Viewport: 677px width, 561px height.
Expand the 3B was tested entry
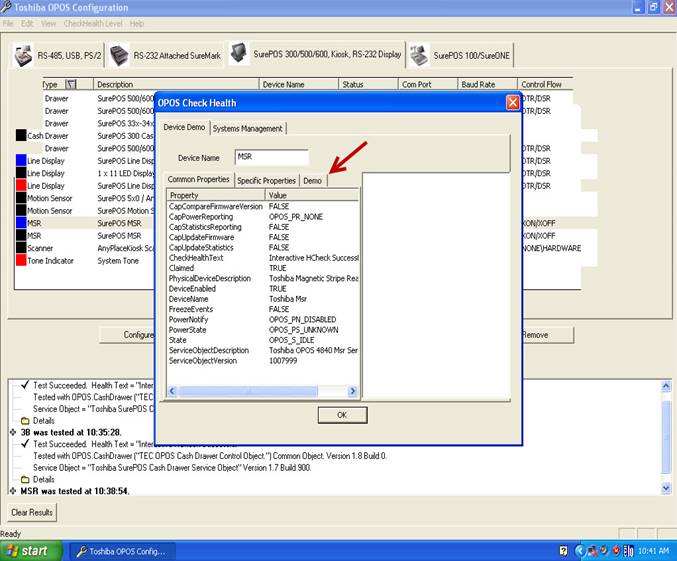pos(12,432)
